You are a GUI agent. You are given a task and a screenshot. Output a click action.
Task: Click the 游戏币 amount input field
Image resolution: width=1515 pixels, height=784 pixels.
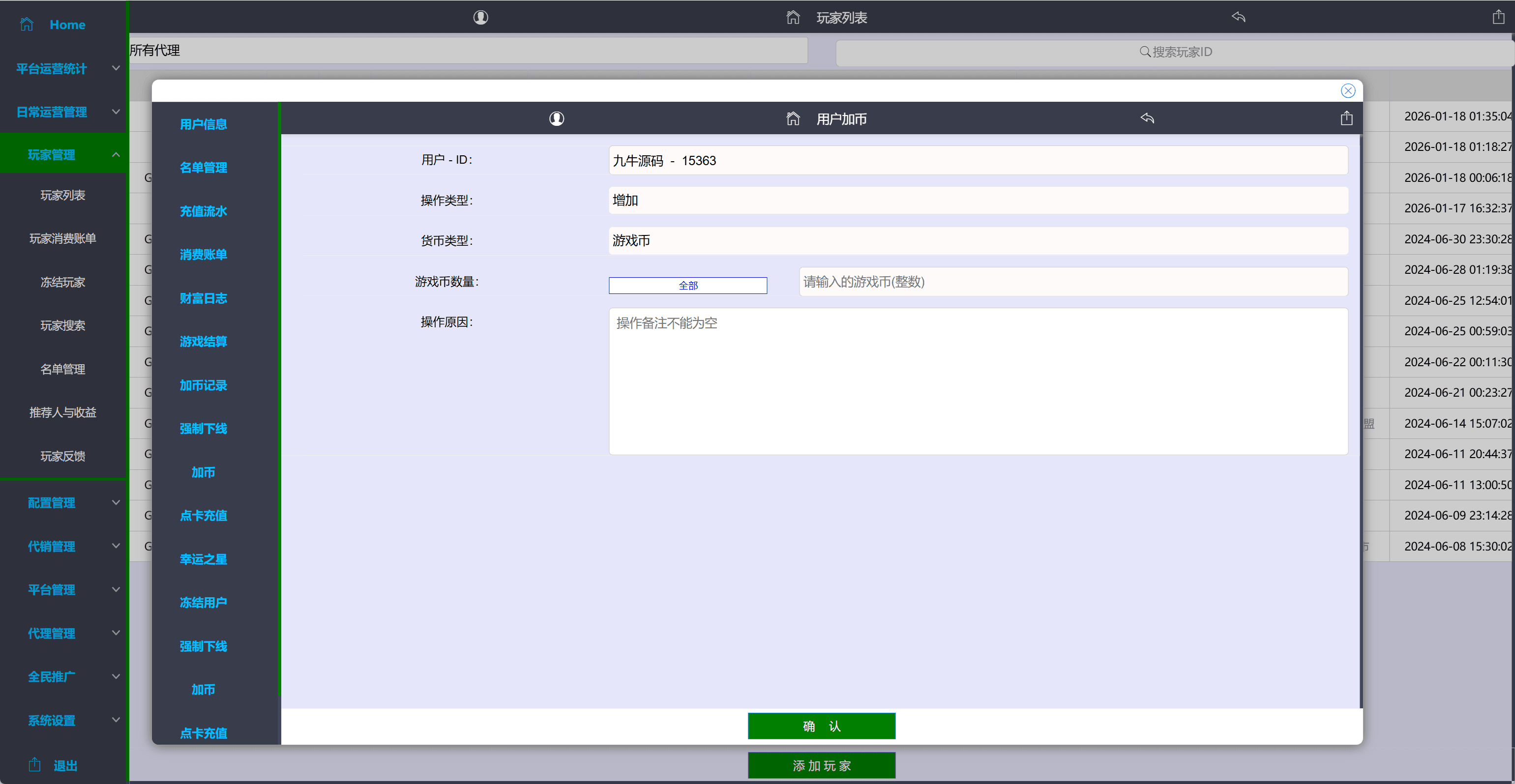[x=1073, y=282]
